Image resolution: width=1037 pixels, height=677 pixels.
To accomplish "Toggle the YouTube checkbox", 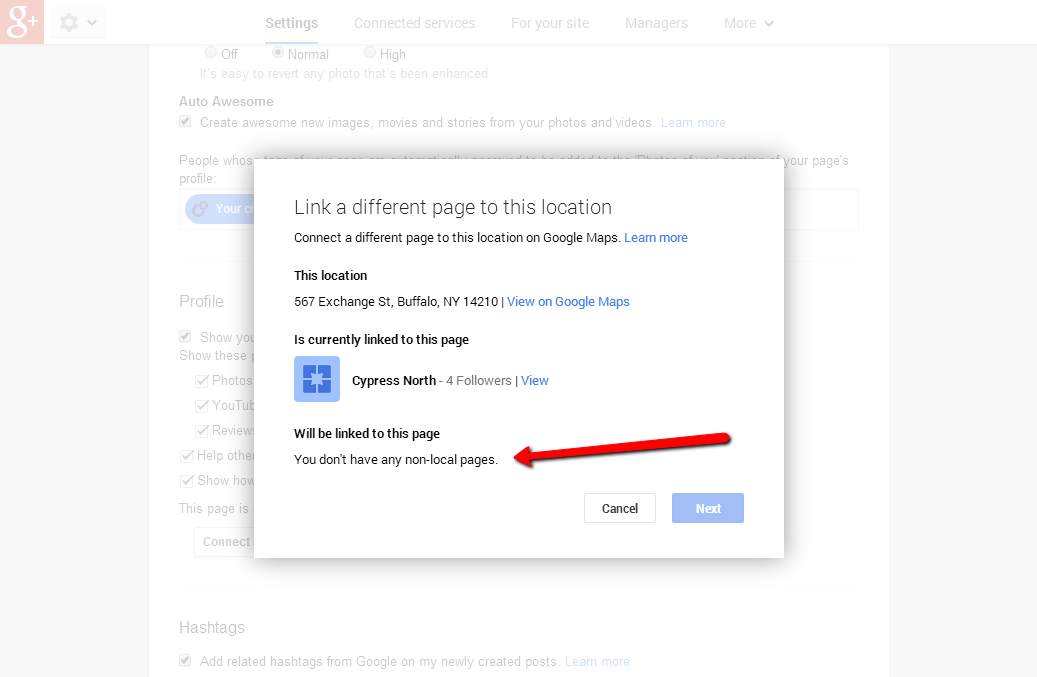I will (202, 406).
